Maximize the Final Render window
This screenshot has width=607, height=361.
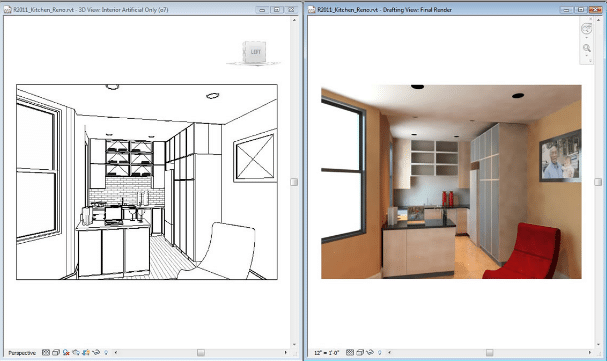[580, 10]
